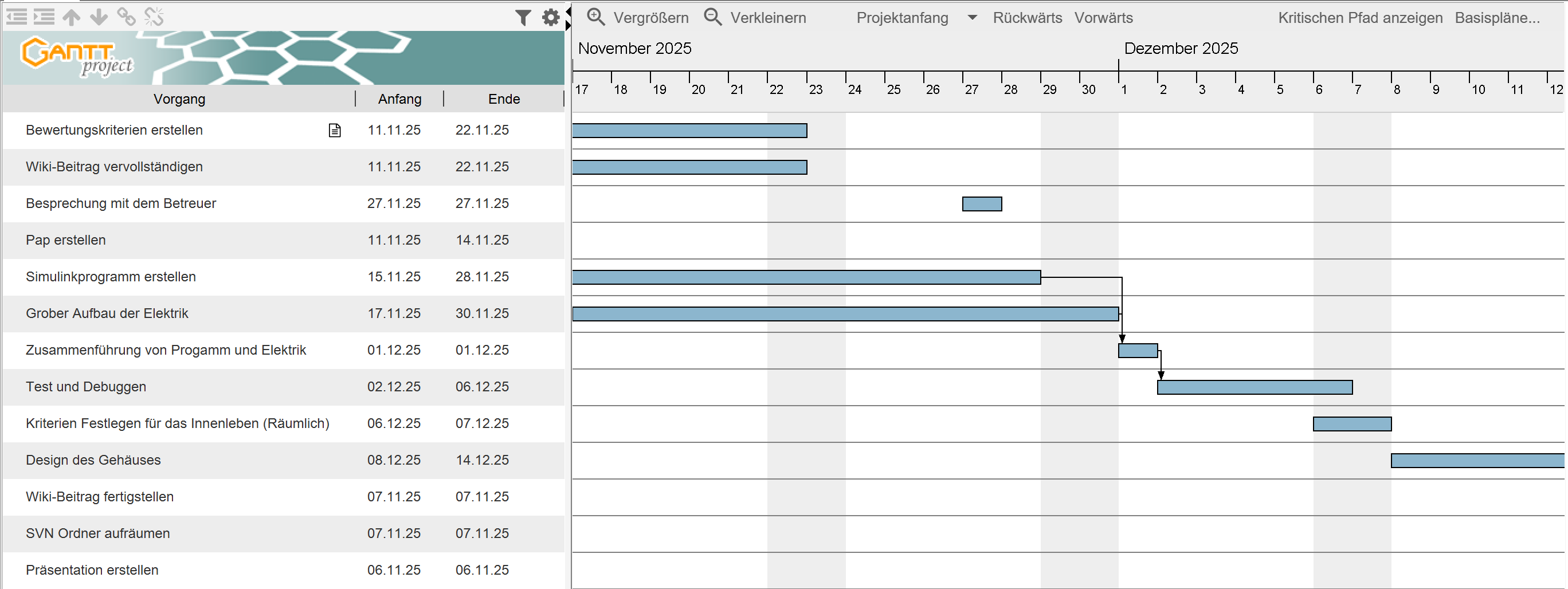Click the link tasks chain icon
Viewport: 1568px width, 589px height.
(126, 17)
